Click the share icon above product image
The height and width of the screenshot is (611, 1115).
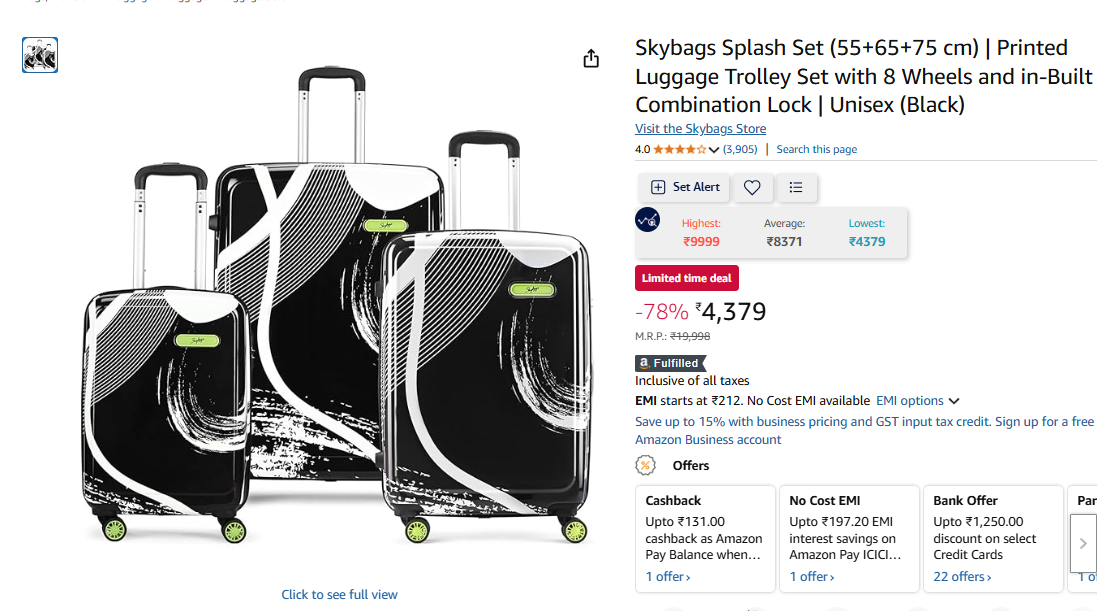(591, 59)
